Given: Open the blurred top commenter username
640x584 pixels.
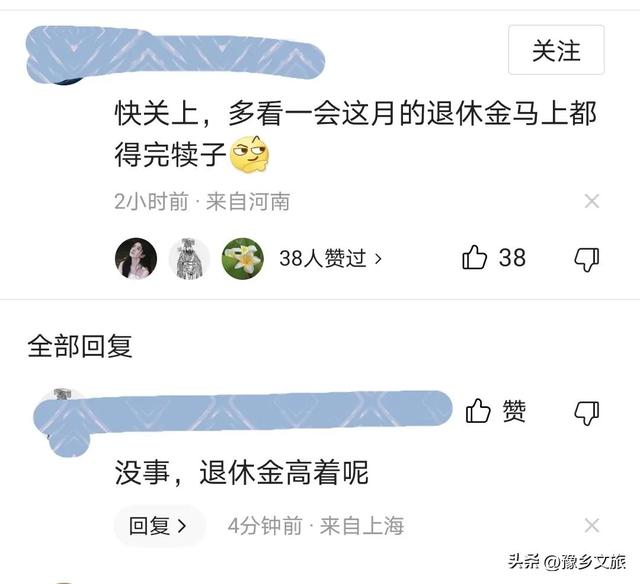Looking at the screenshot, I should tap(176, 53).
